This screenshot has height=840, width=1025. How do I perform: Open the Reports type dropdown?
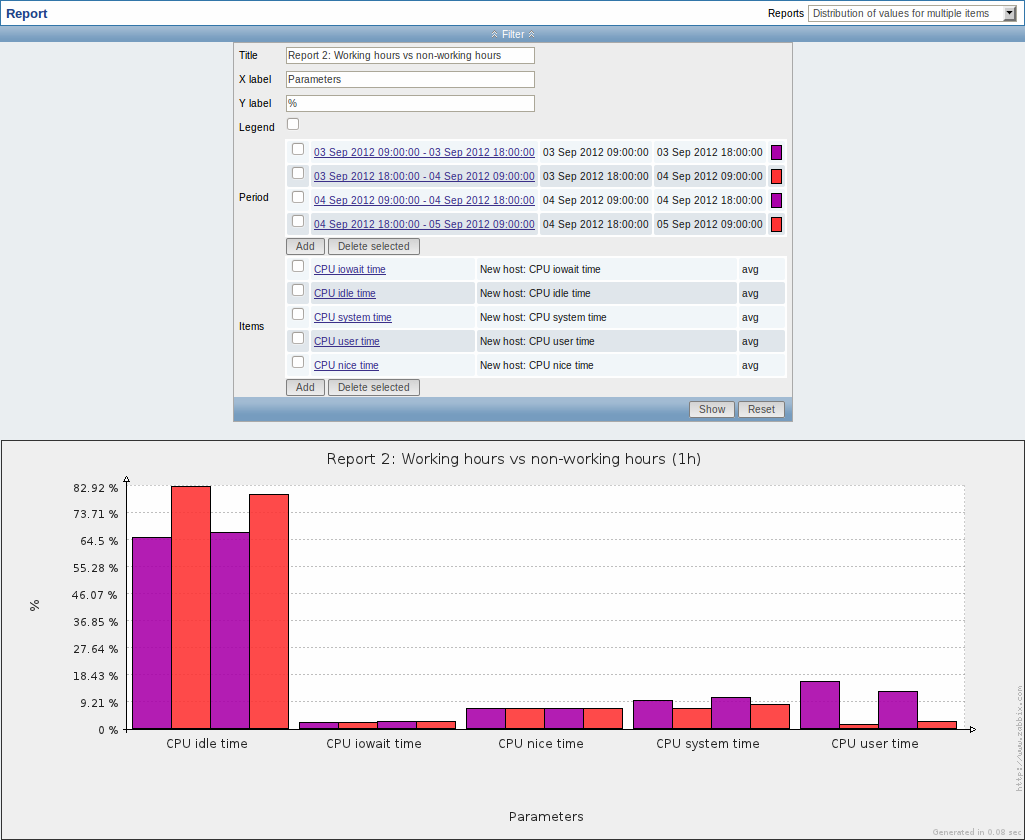click(912, 13)
